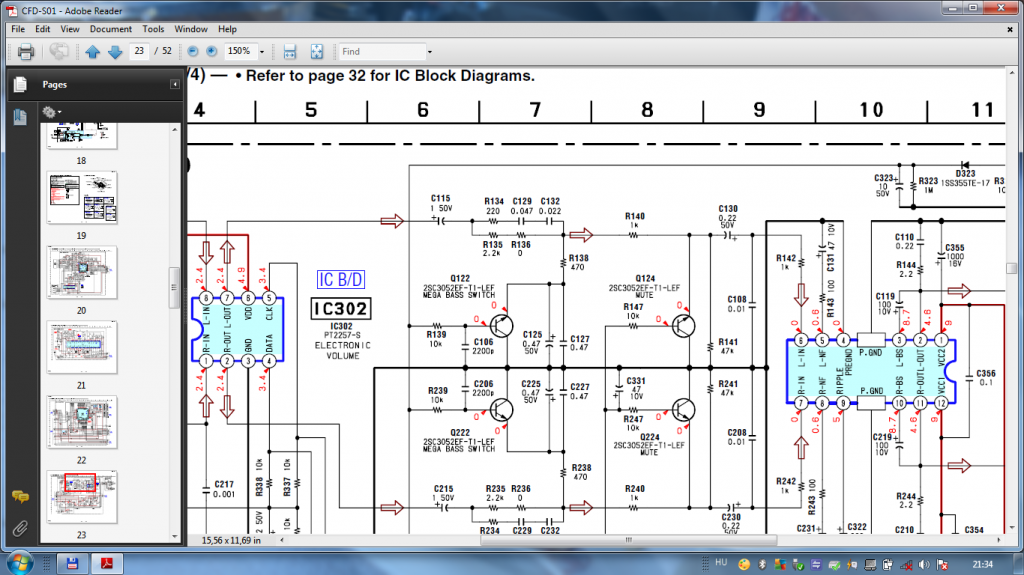This screenshot has width=1024, height=575.
Task: Select page 21 thumbnail
Action: point(82,348)
